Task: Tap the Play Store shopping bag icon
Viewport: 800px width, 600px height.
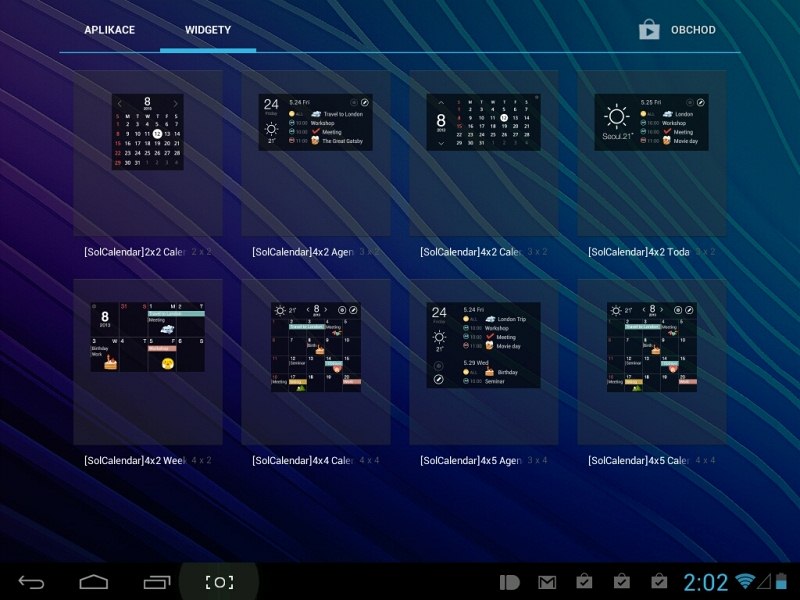Action: tap(650, 30)
